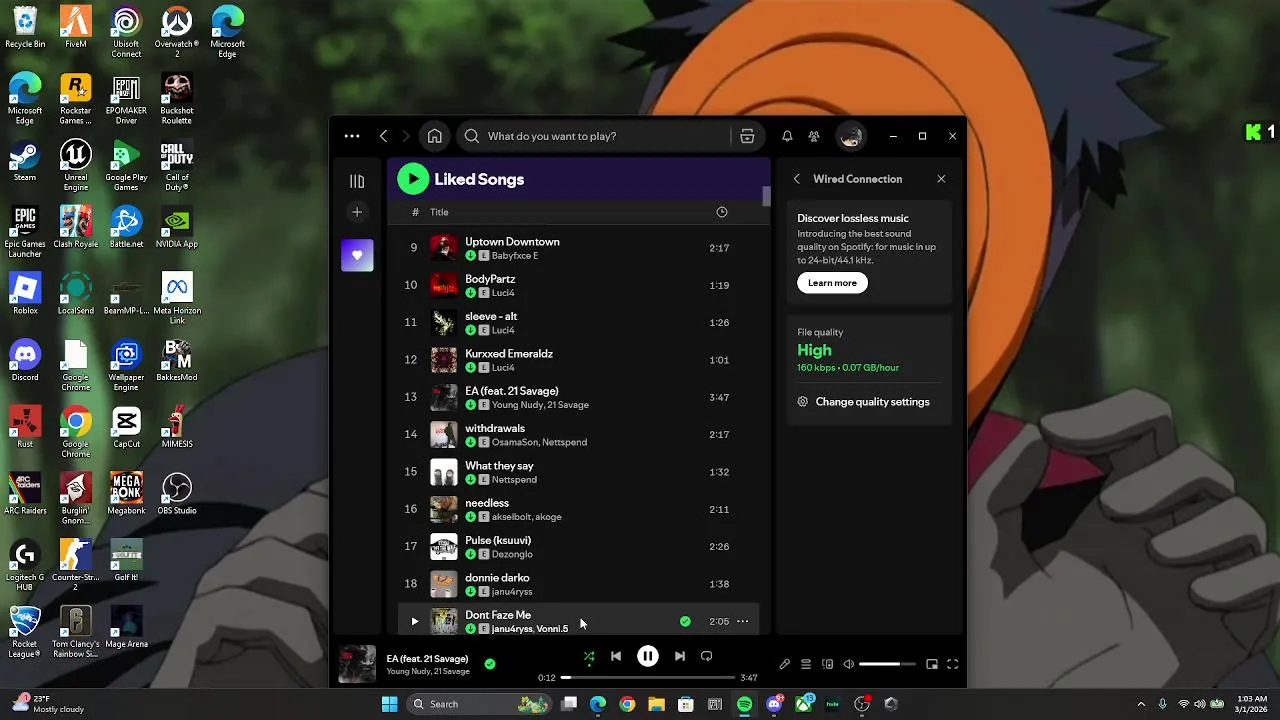The width and height of the screenshot is (1280, 720).
Task: Enter full screen player
Action: pos(953,664)
